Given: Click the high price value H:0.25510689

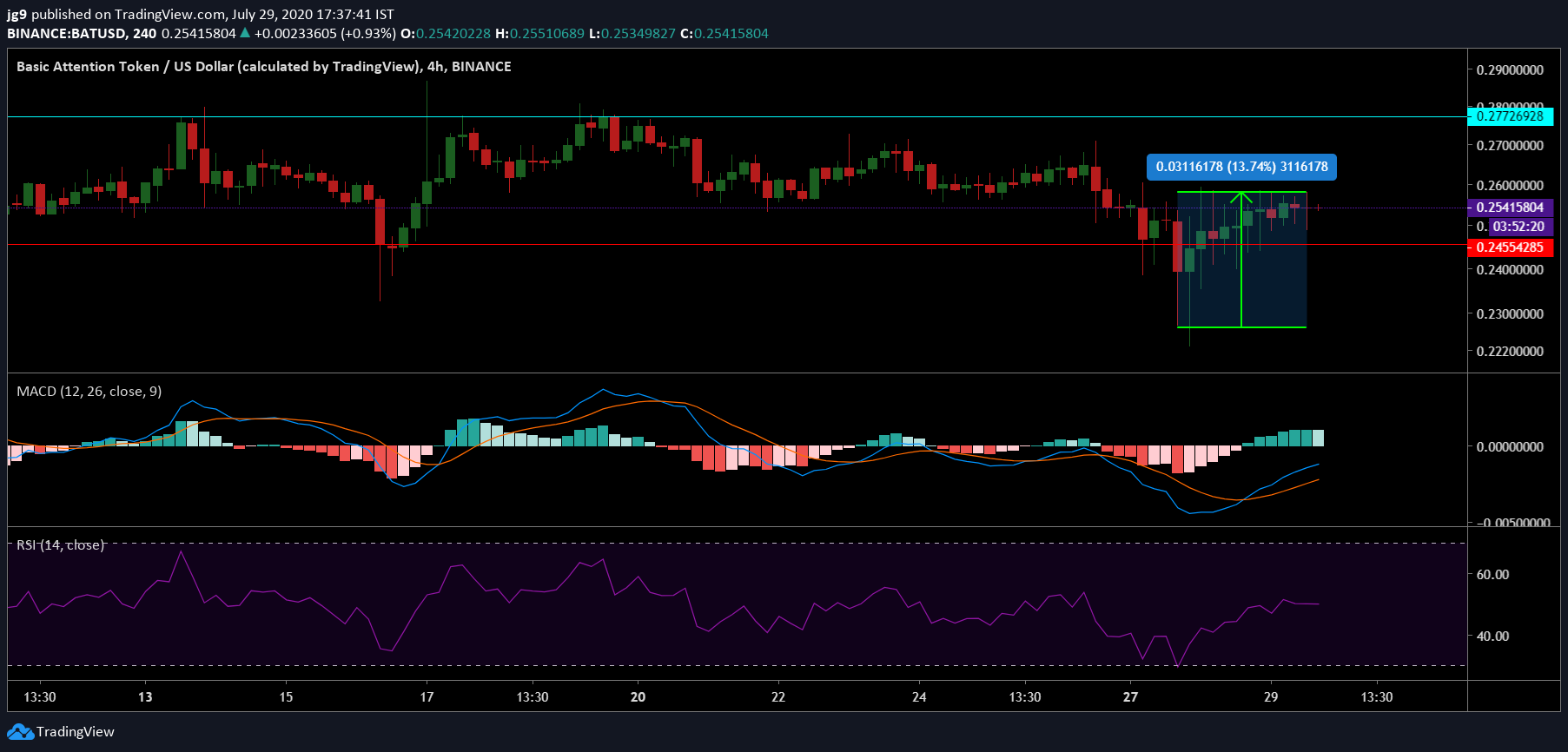Looking at the screenshot, I should 539,34.
